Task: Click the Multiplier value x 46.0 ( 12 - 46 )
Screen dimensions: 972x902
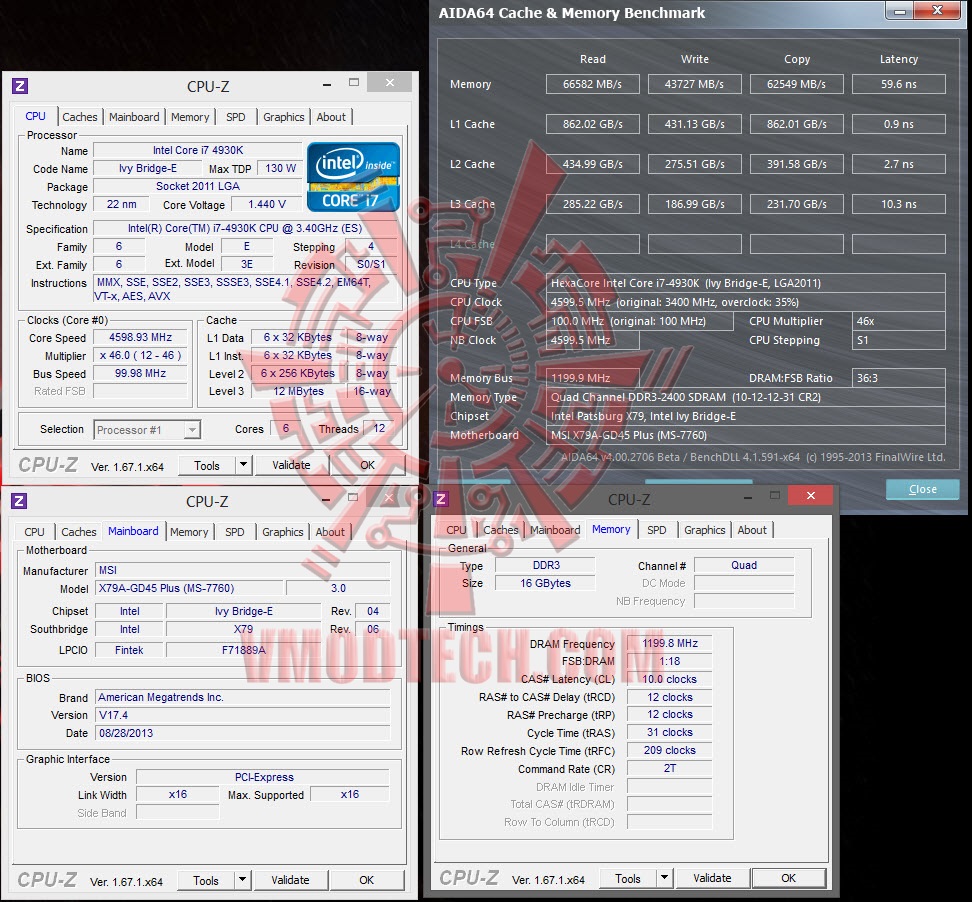Action: tap(140, 355)
